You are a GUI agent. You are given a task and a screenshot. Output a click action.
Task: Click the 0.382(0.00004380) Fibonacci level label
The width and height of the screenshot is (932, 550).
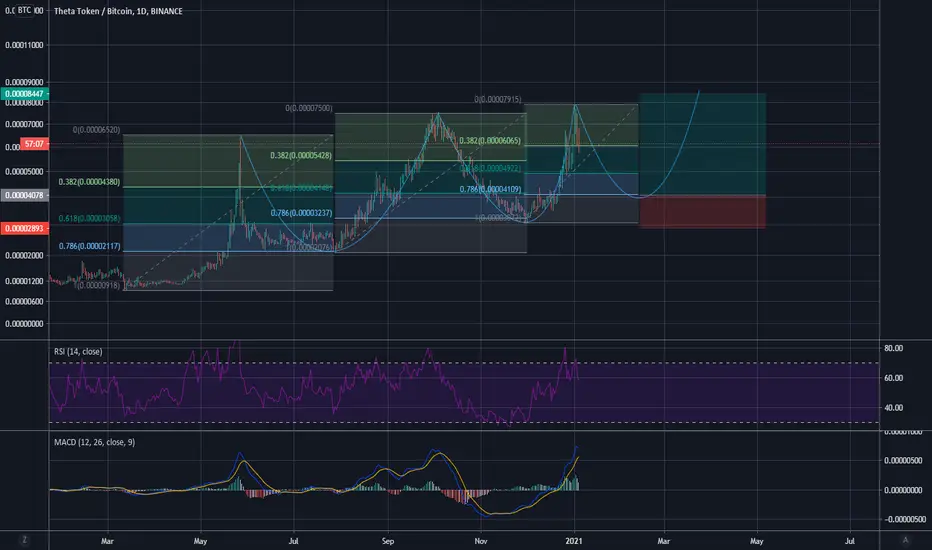point(89,182)
